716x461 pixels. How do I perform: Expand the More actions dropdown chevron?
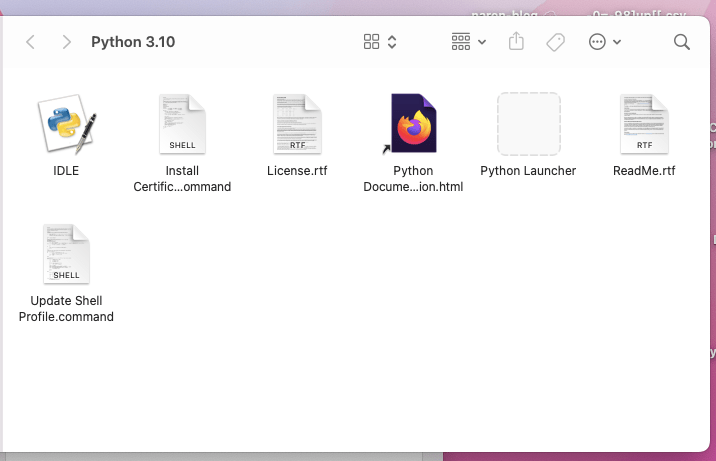617,42
